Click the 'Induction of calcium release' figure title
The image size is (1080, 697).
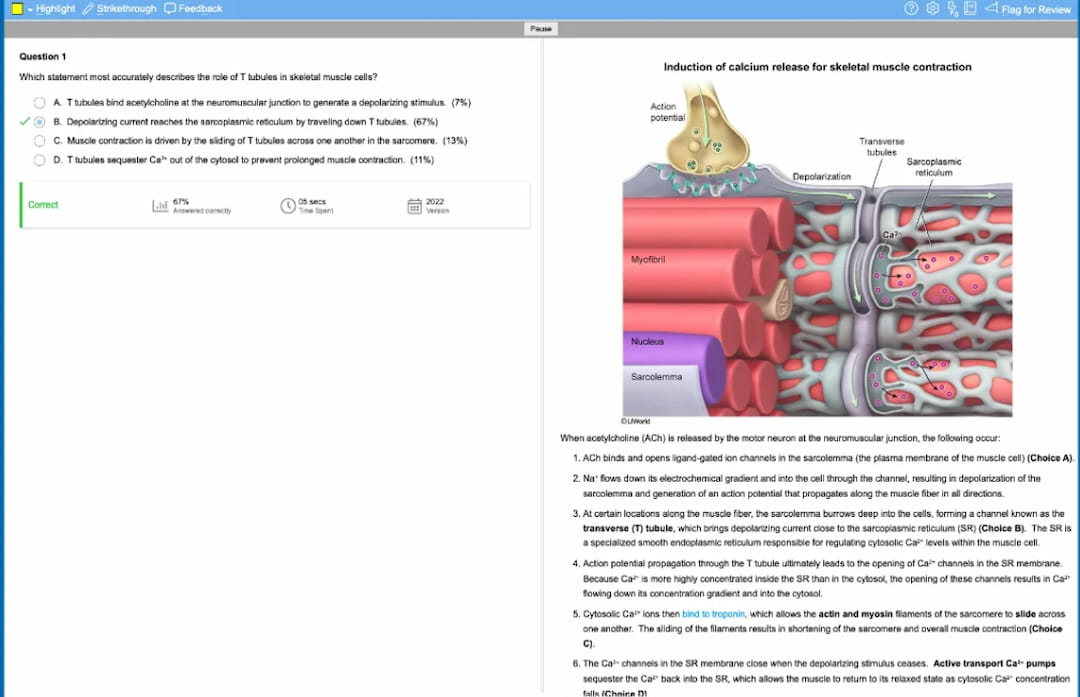[817, 67]
